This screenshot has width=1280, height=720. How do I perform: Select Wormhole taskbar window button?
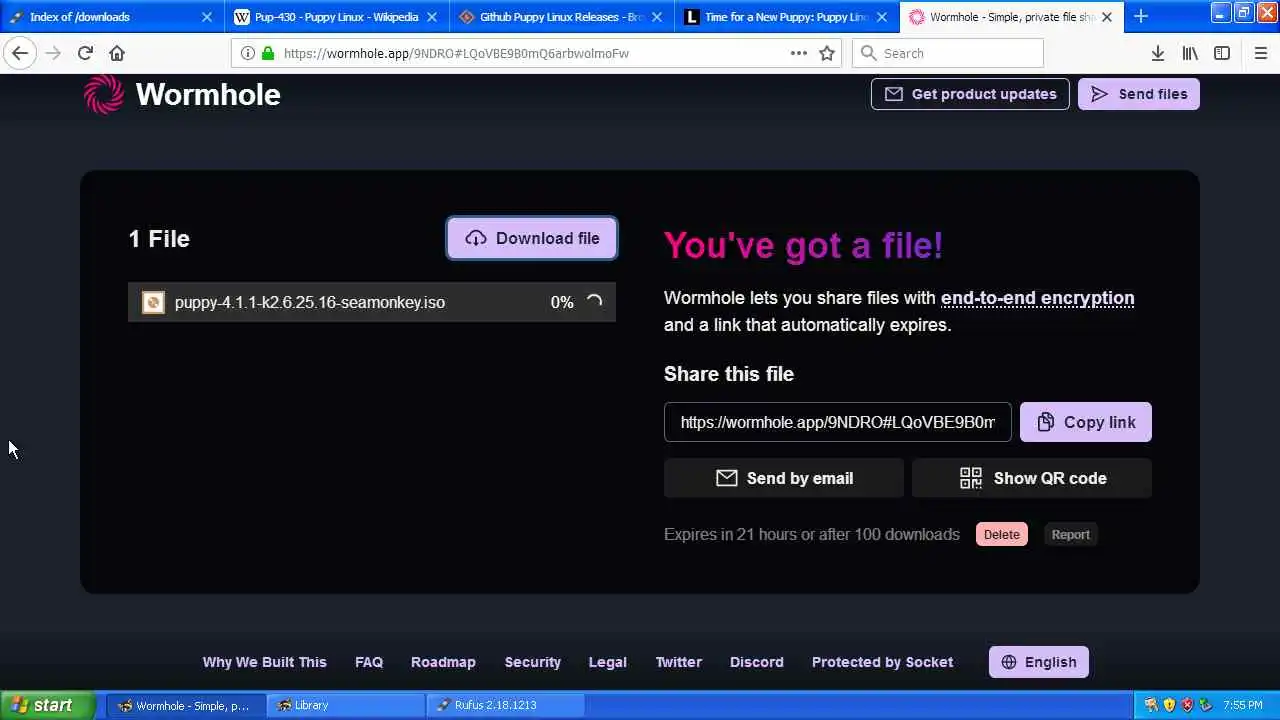[x=186, y=705]
